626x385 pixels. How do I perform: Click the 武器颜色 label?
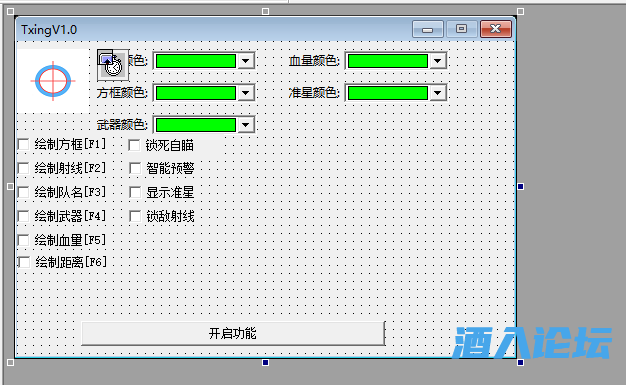(x=122, y=125)
